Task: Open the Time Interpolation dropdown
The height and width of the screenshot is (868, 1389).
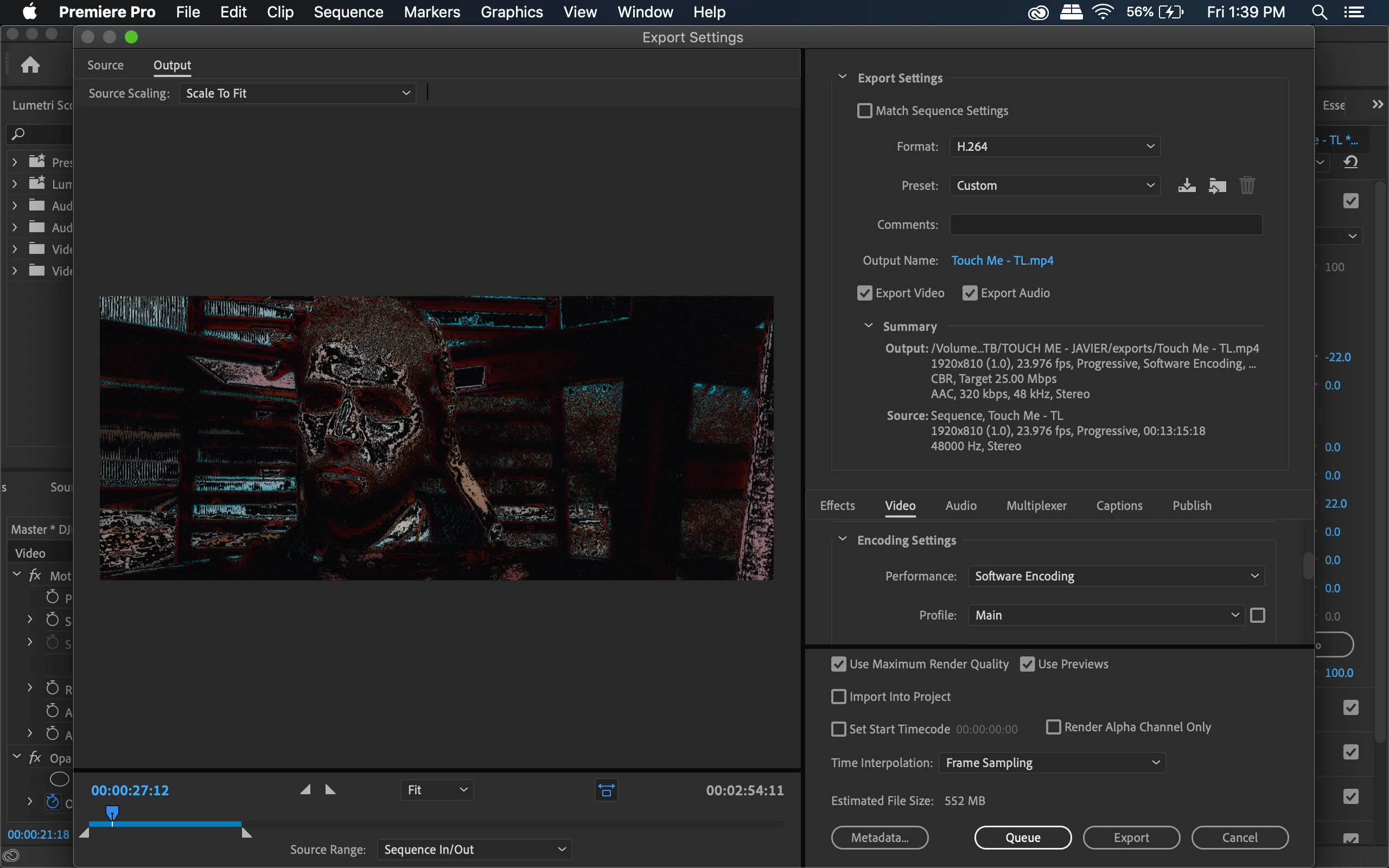Action: pyautogui.click(x=1052, y=762)
